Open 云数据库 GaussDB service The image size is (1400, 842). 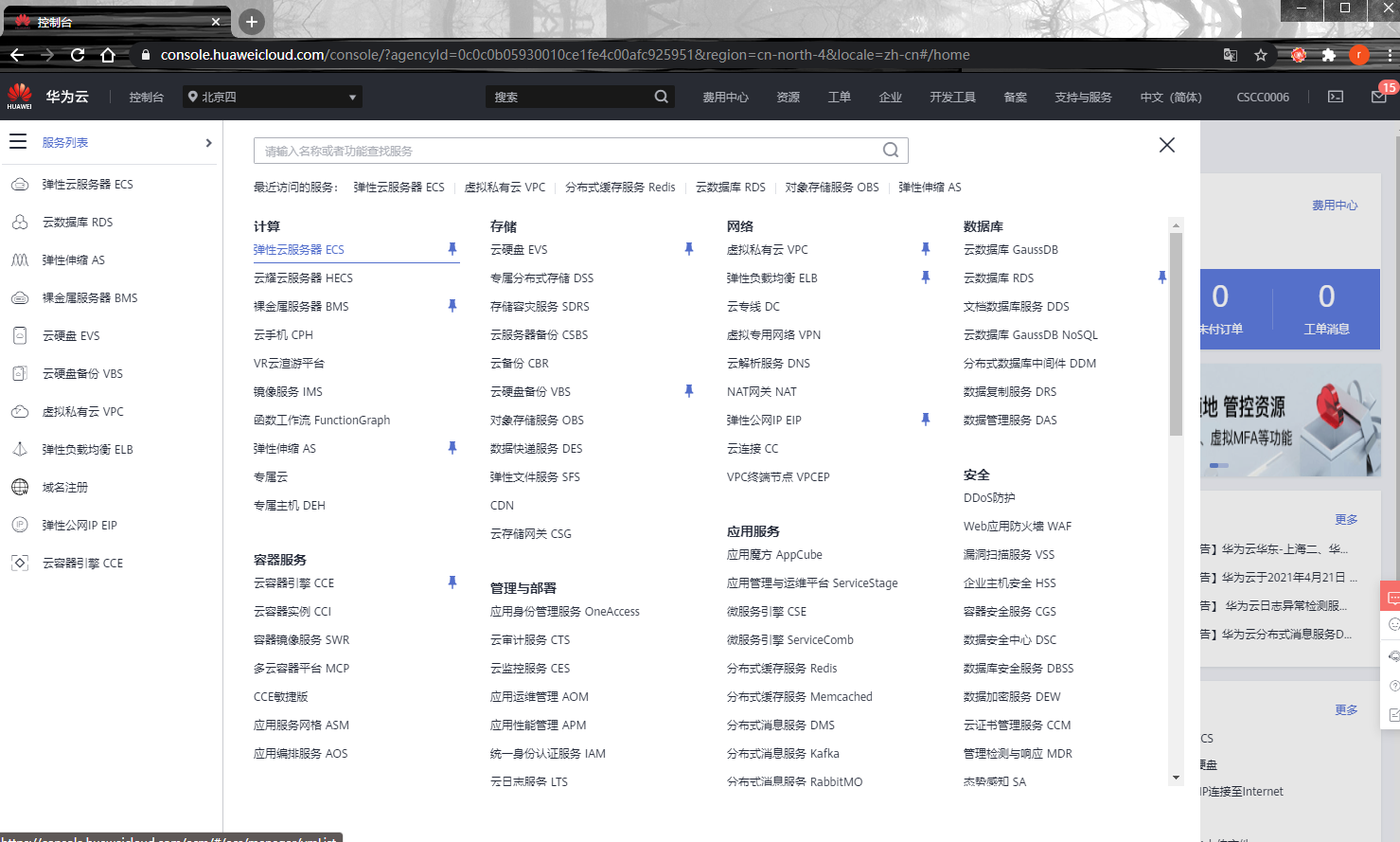click(x=1011, y=249)
